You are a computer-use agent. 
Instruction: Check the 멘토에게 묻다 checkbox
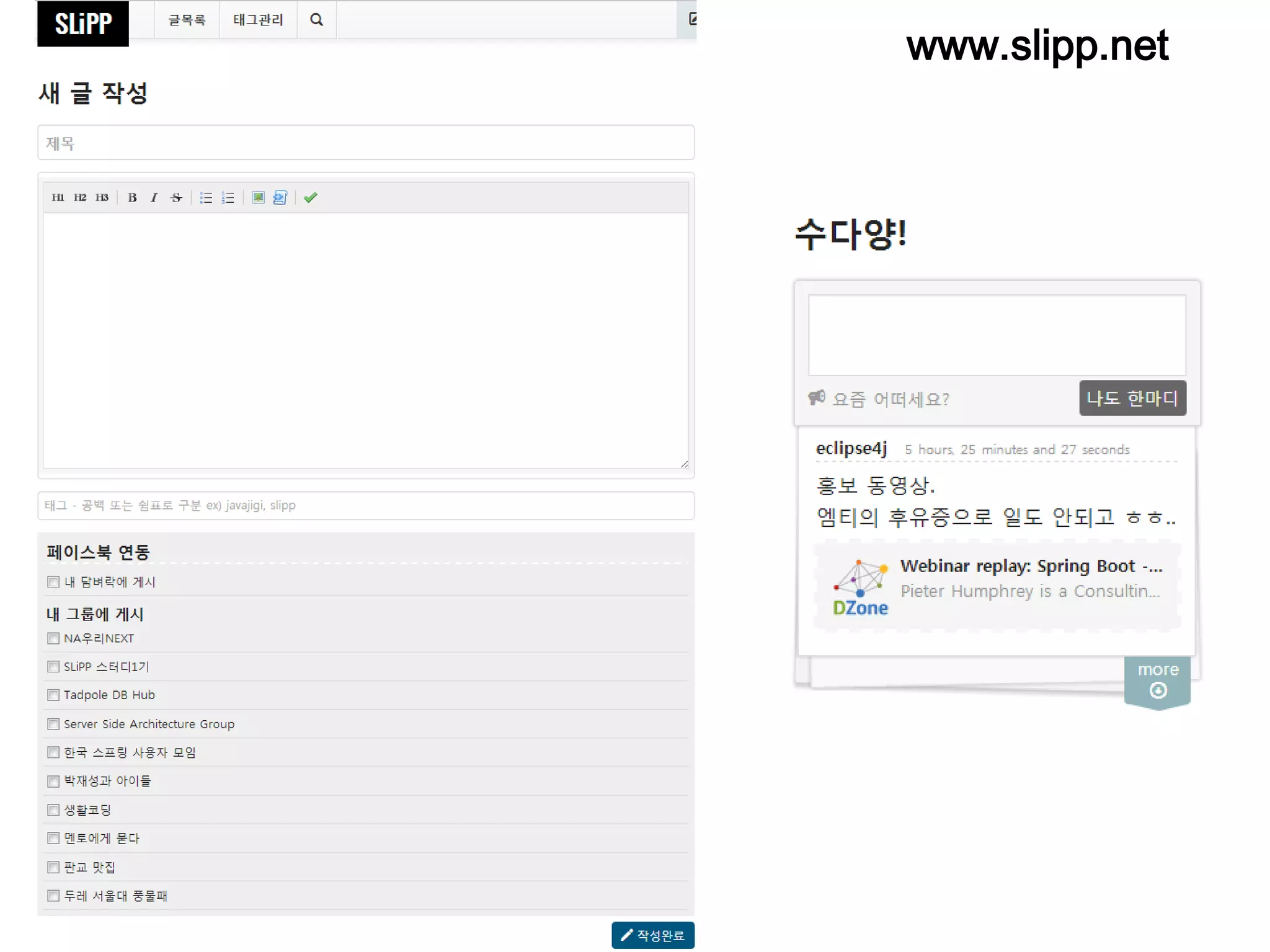point(53,839)
